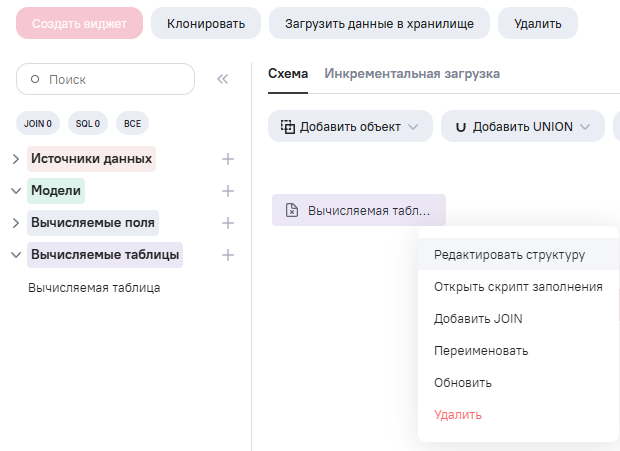The height and width of the screenshot is (451, 620).
Task: Collapse the Модели tree section
Action: click(x=16, y=191)
